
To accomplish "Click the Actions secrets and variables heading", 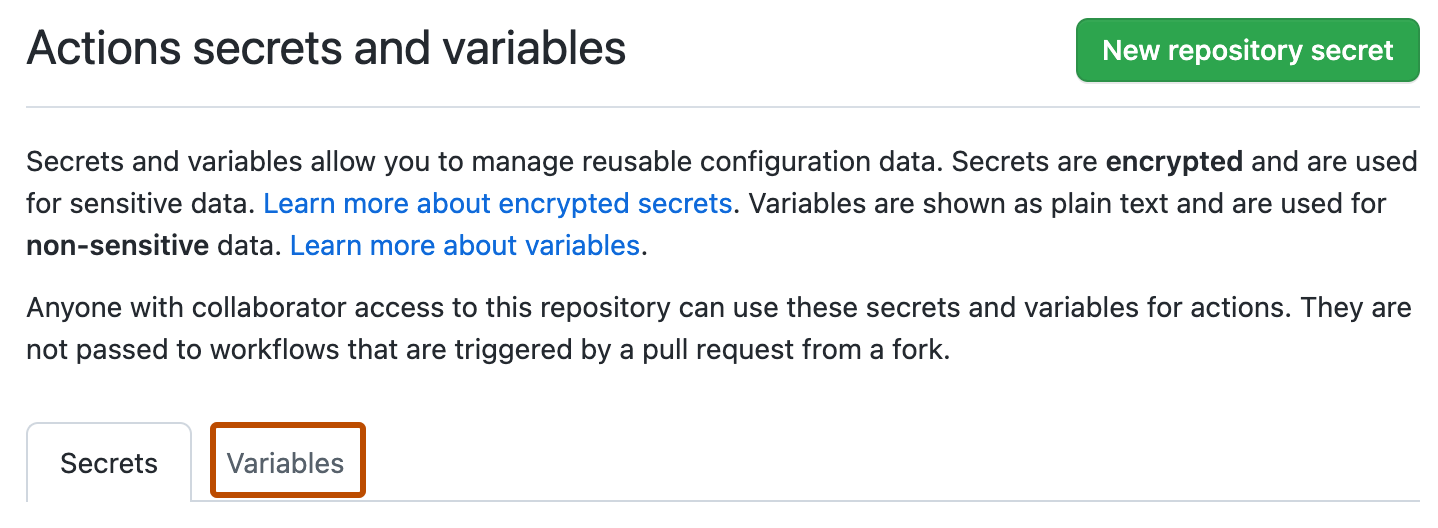I will point(326,48).
